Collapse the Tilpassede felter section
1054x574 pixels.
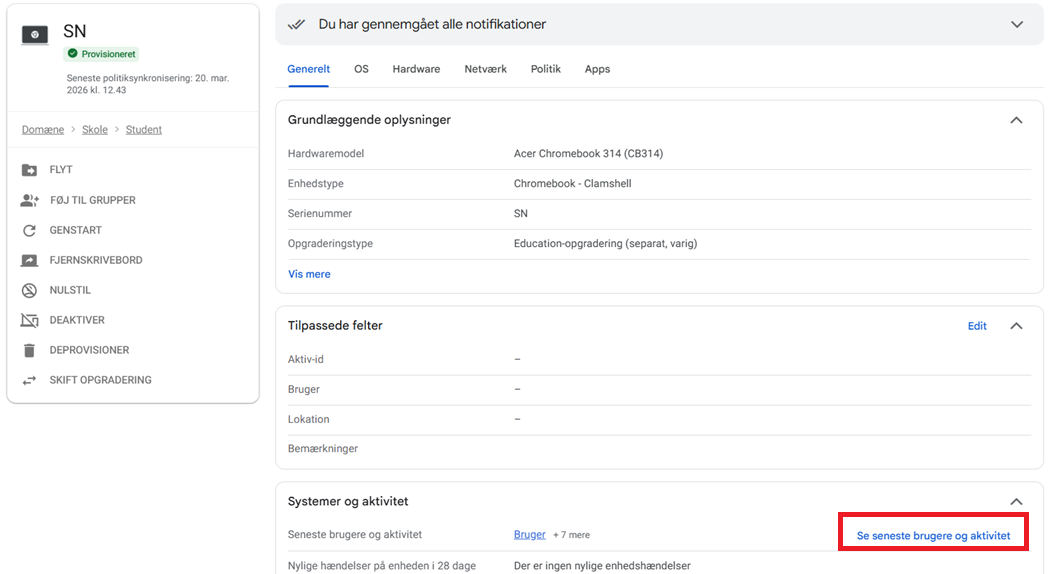(1016, 326)
